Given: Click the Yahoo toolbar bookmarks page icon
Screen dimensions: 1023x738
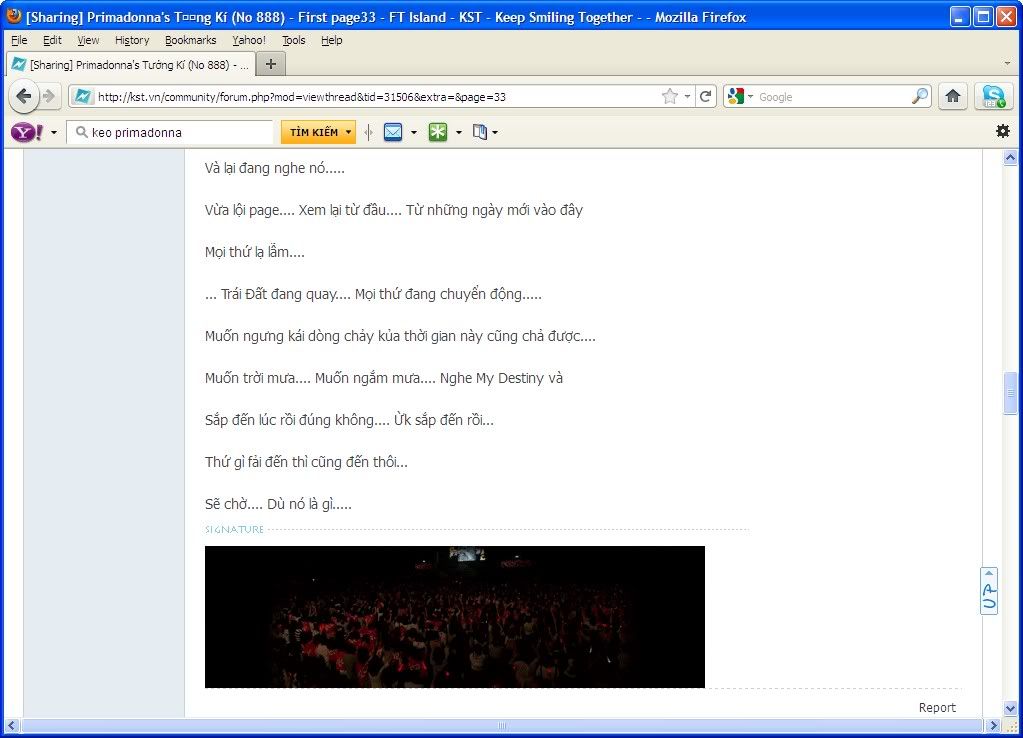Looking at the screenshot, I should (x=480, y=132).
